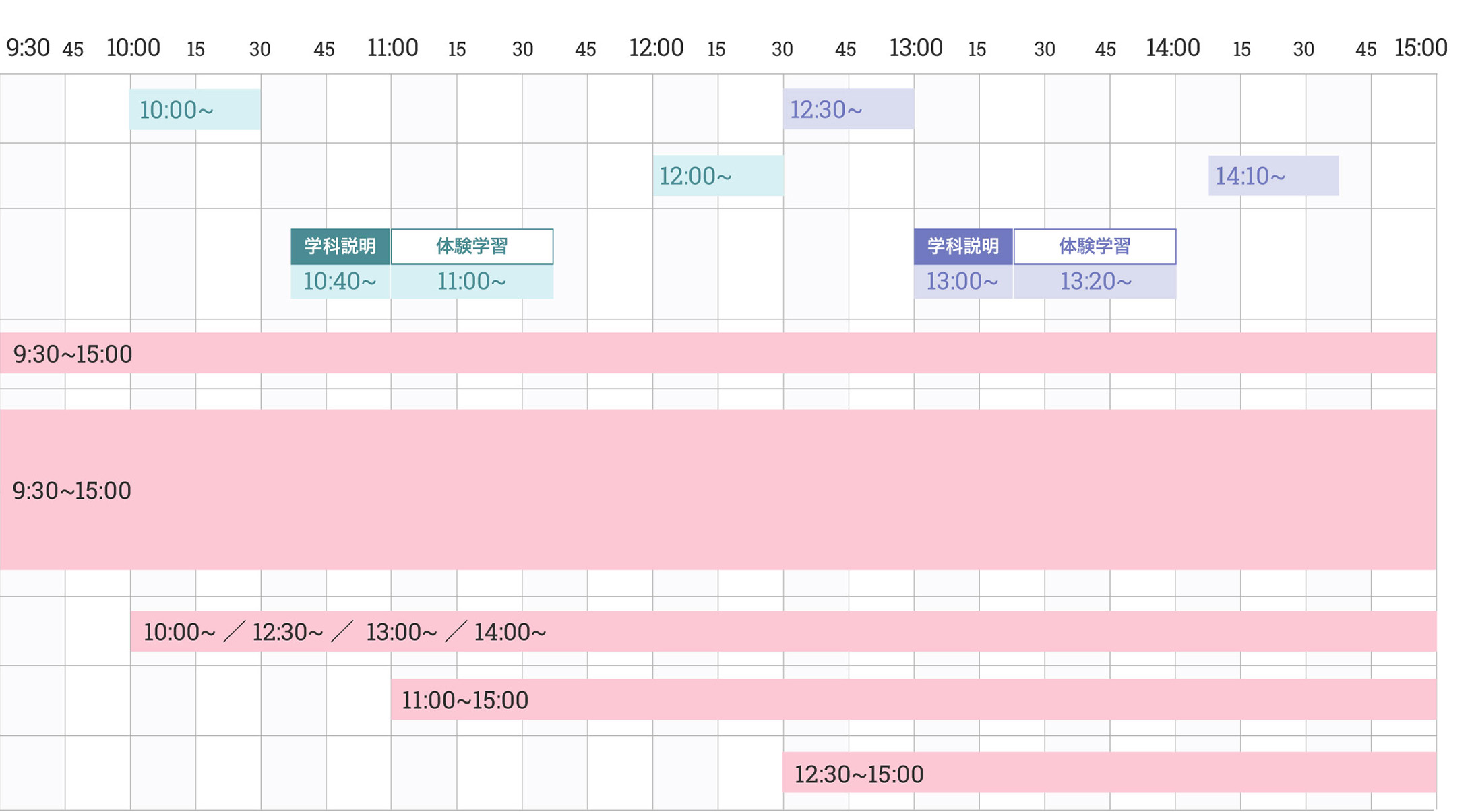The width and height of the screenshot is (1474, 812).
Task: Click the 15:00 time header label
Action: 1420,48
